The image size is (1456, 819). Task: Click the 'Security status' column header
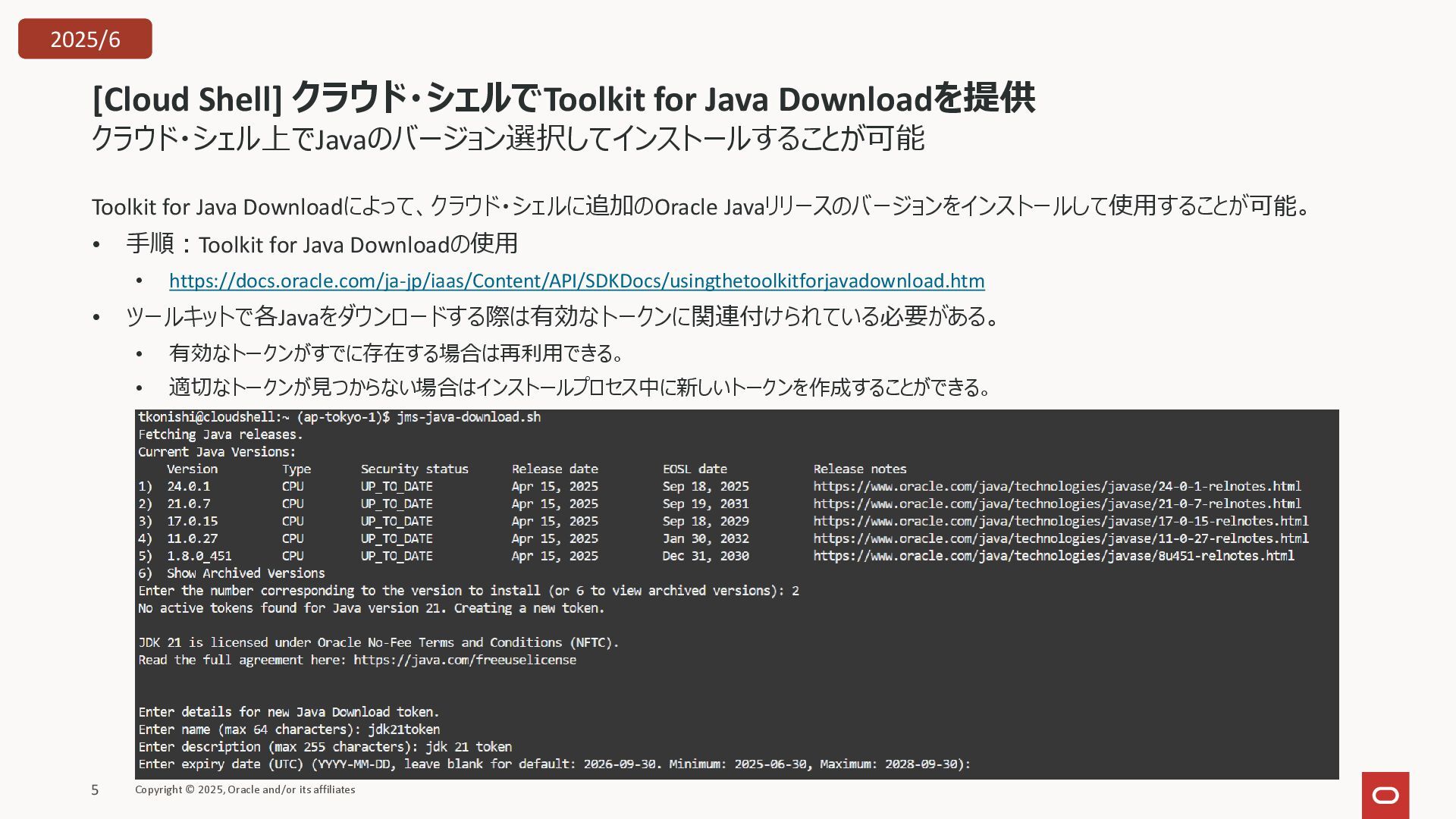pos(415,469)
